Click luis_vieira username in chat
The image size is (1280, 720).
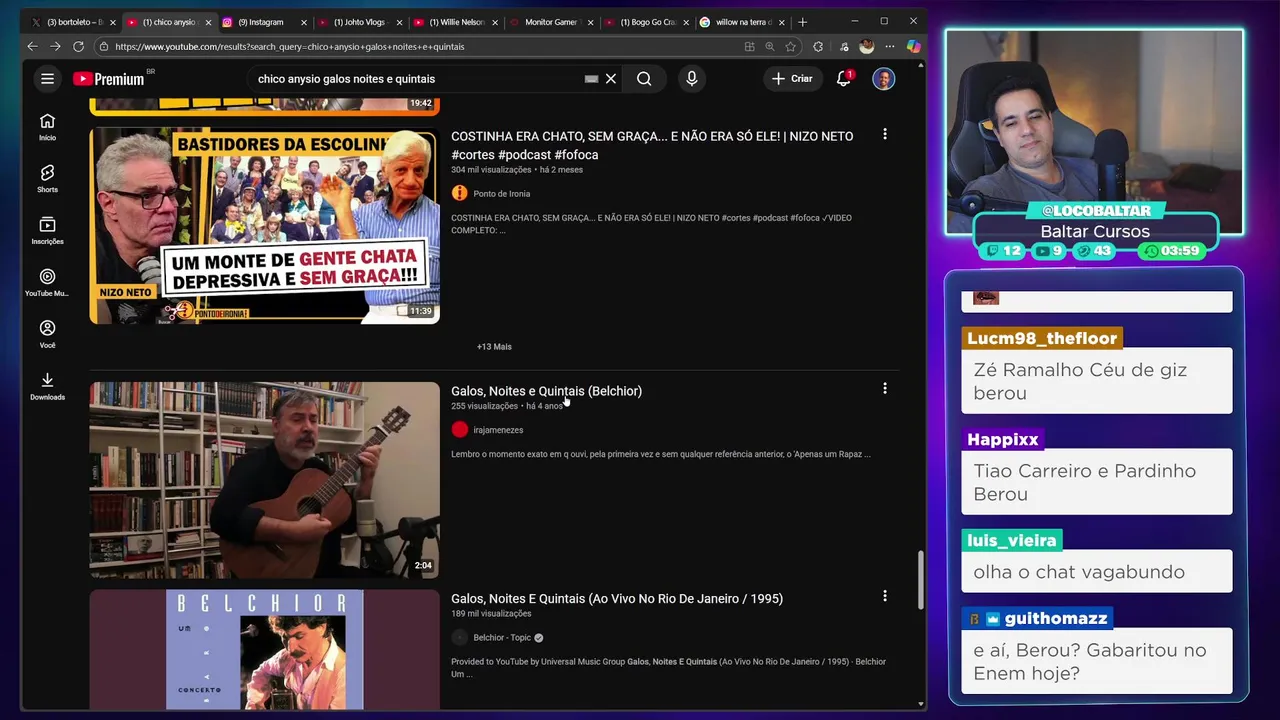[x=1011, y=541]
